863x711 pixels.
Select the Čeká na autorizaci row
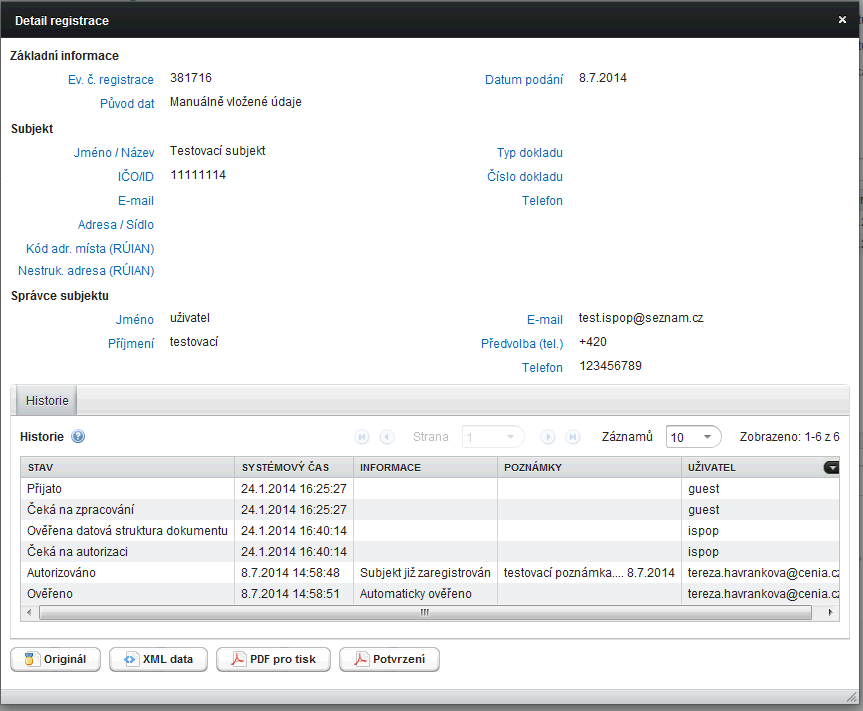tap(430, 551)
